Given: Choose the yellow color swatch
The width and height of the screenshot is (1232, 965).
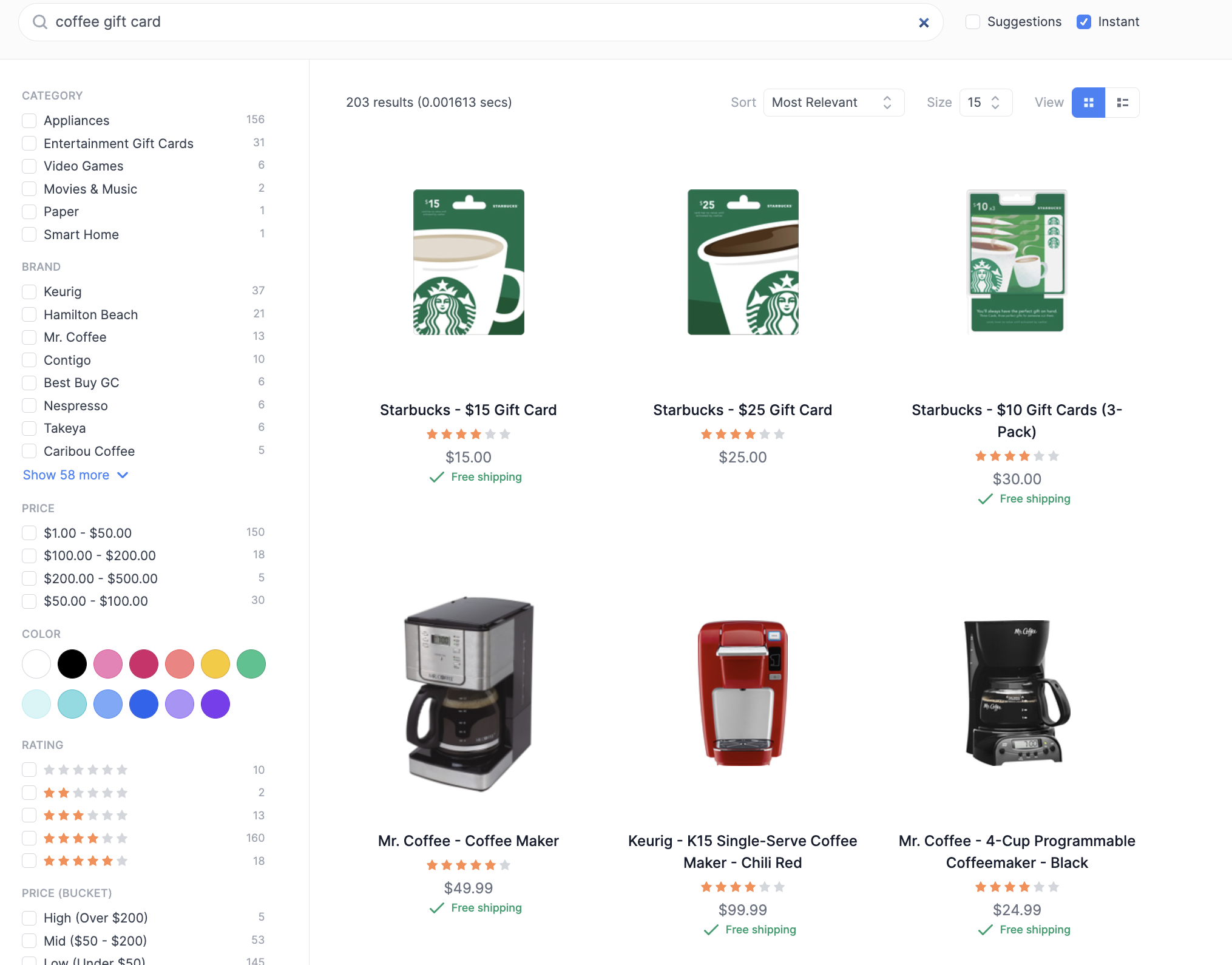Looking at the screenshot, I should coord(215,664).
